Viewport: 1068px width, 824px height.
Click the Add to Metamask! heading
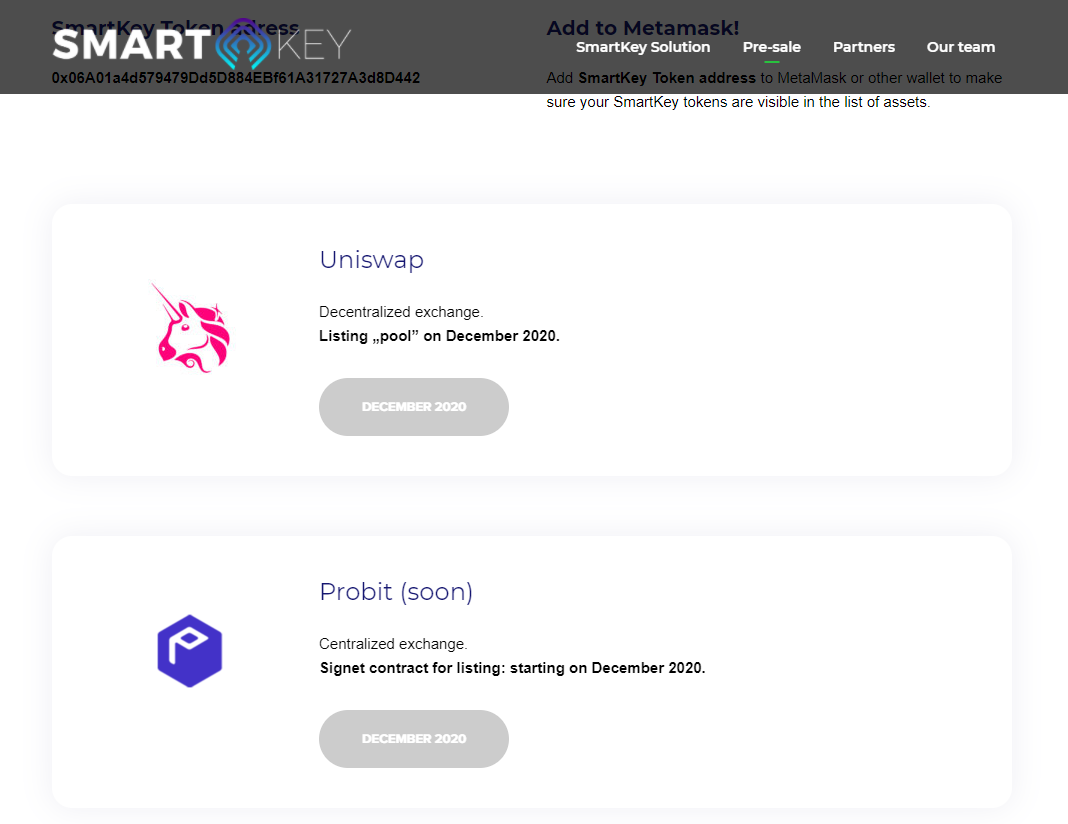(x=642, y=28)
